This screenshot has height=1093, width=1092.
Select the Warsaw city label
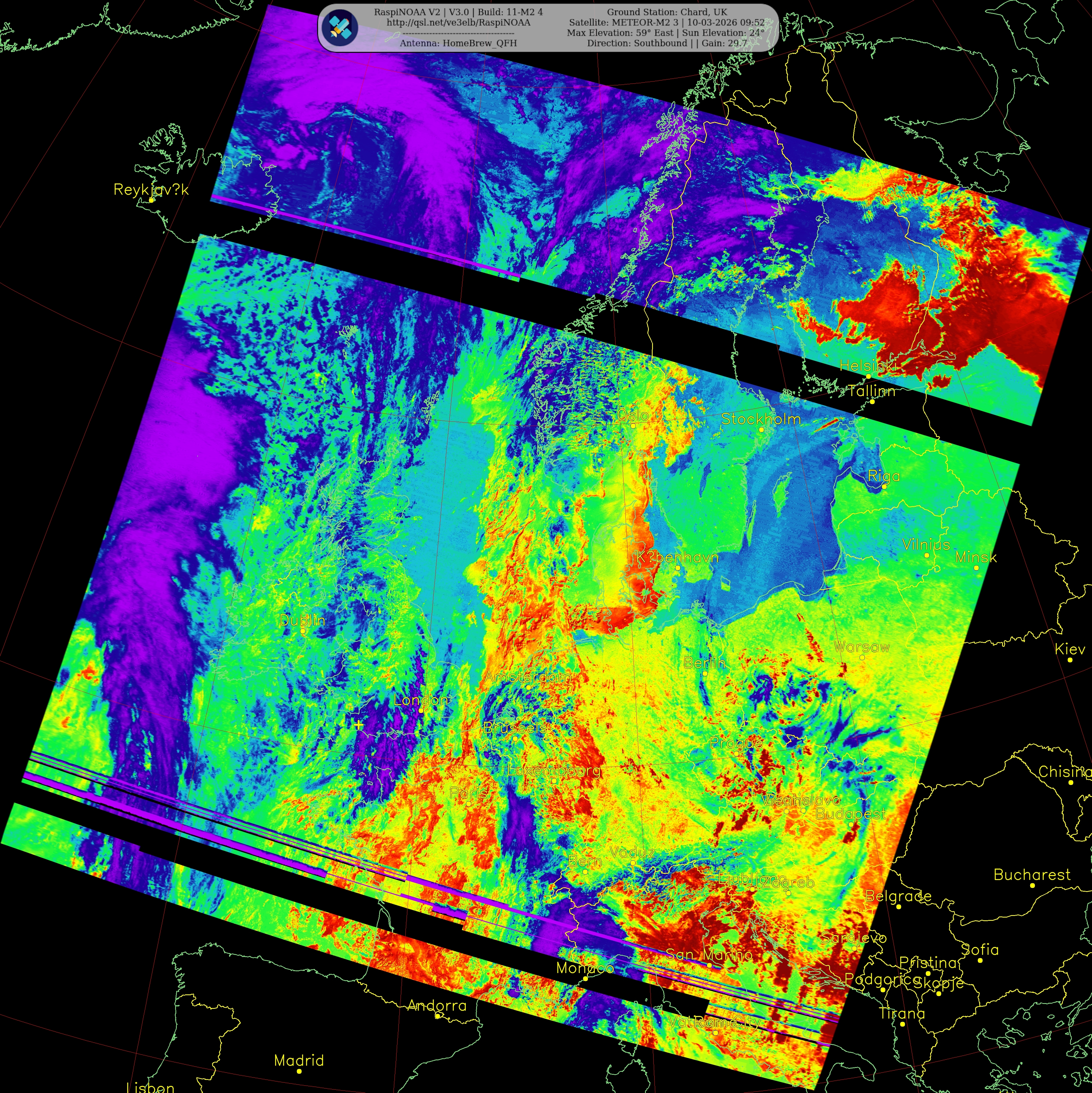(861, 647)
